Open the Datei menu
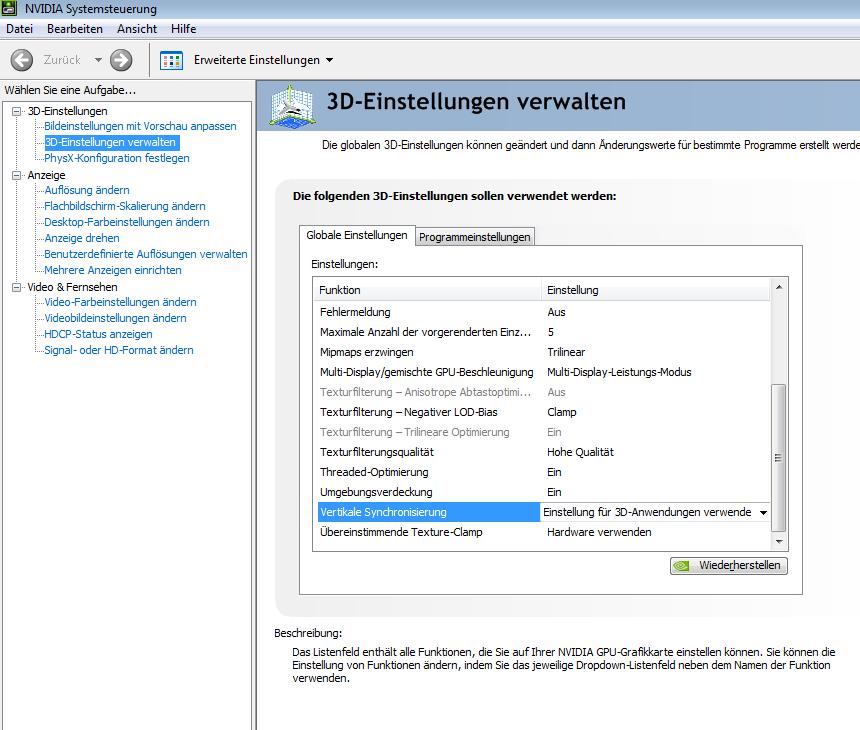 point(19,29)
